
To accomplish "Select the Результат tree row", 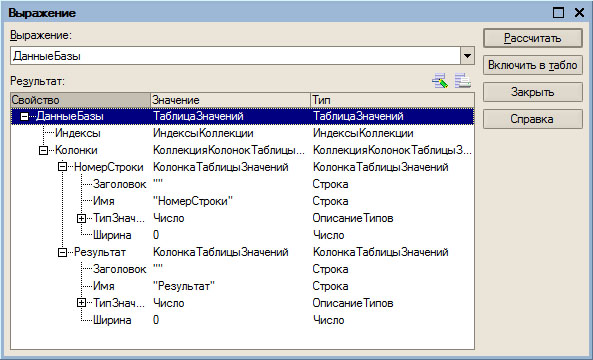I will coord(242,252).
